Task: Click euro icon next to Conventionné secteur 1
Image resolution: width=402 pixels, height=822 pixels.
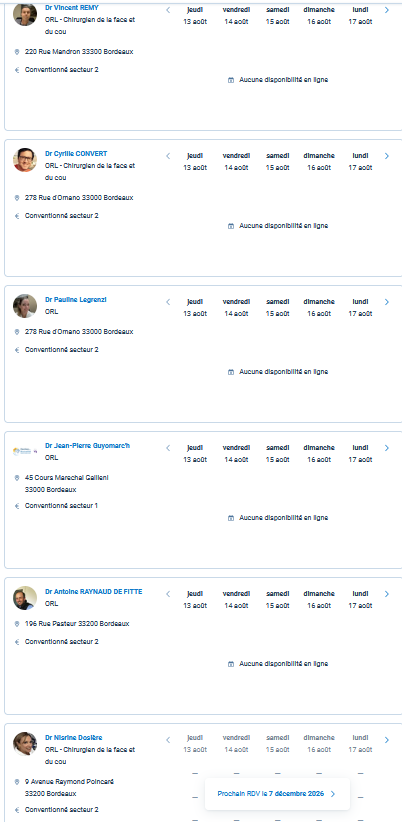Action: click(17, 506)
